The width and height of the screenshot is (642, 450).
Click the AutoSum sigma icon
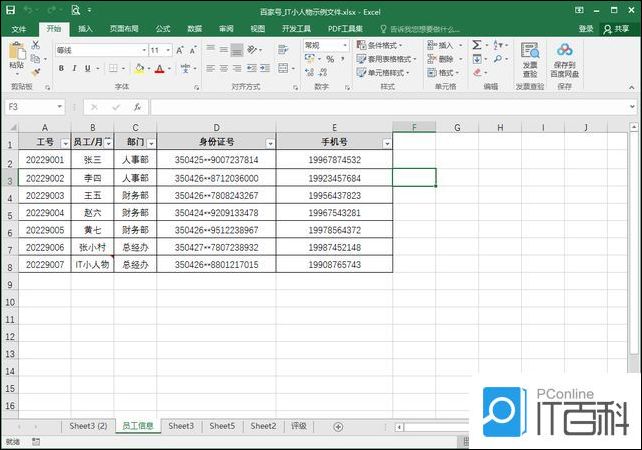pyautogui.click(x=477, y=45)
